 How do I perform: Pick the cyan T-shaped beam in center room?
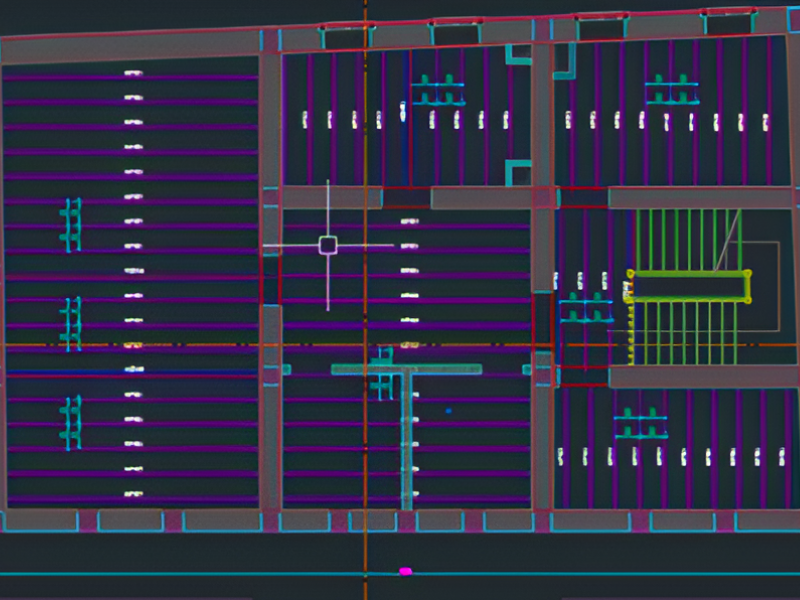click(406, 369)
